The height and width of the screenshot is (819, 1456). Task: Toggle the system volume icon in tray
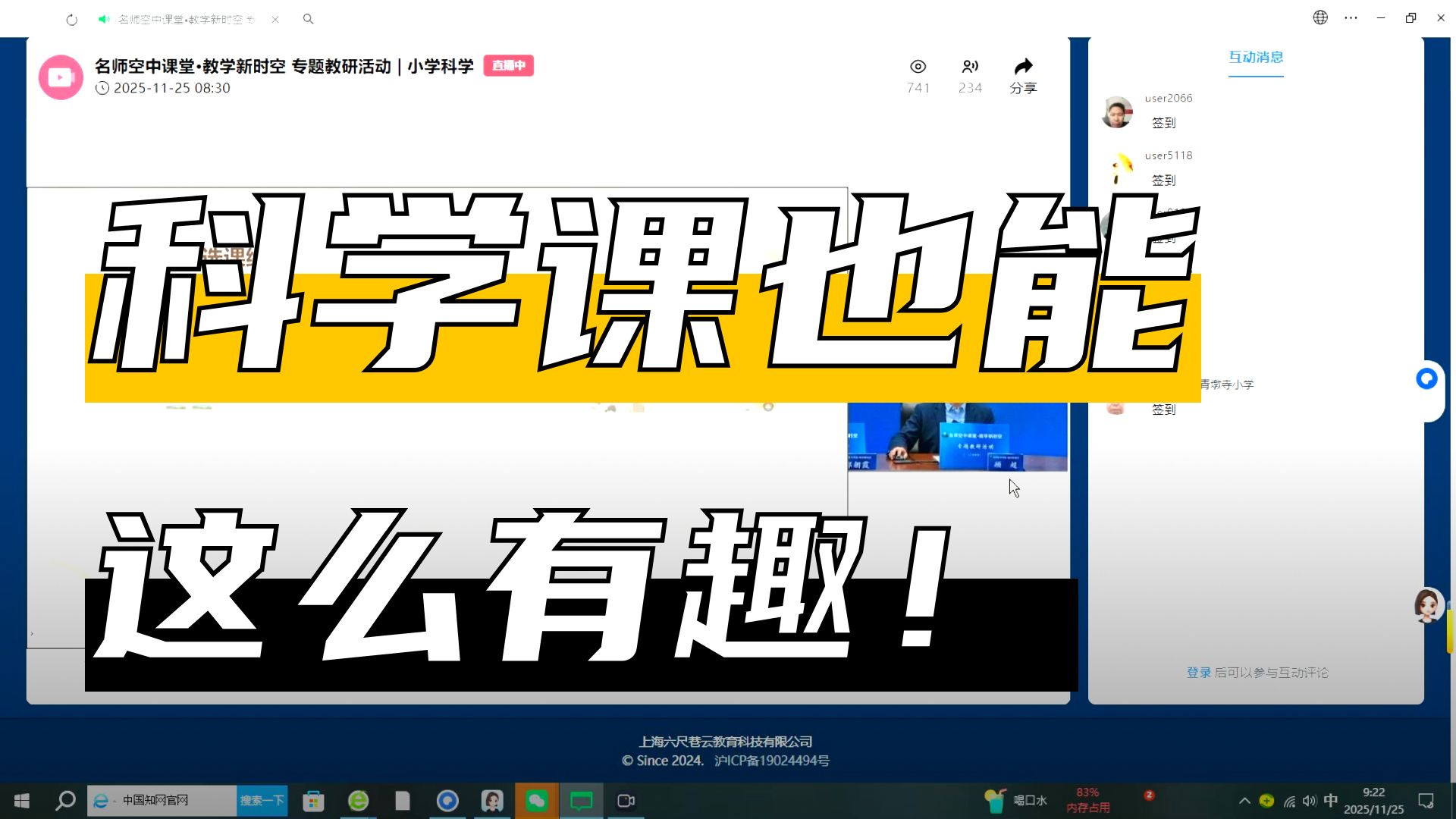1310,801
